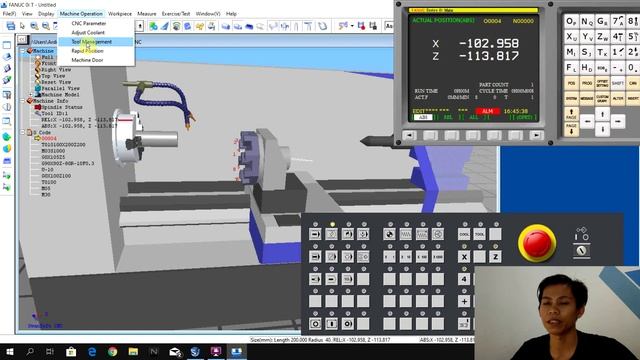Click the print icon in toolbar
The image size is (640, 360).
point(11,26)
